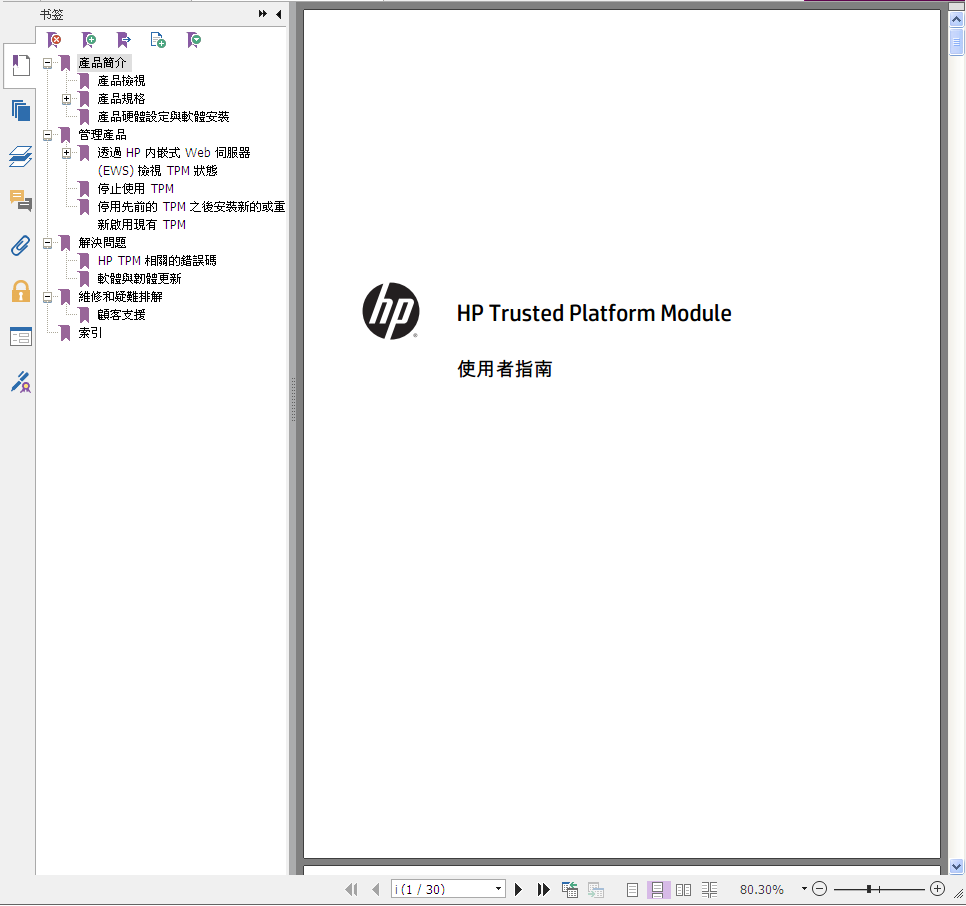Click the next view icon
The height and width of the screenshot is (906, 966).
coord(596,889)
